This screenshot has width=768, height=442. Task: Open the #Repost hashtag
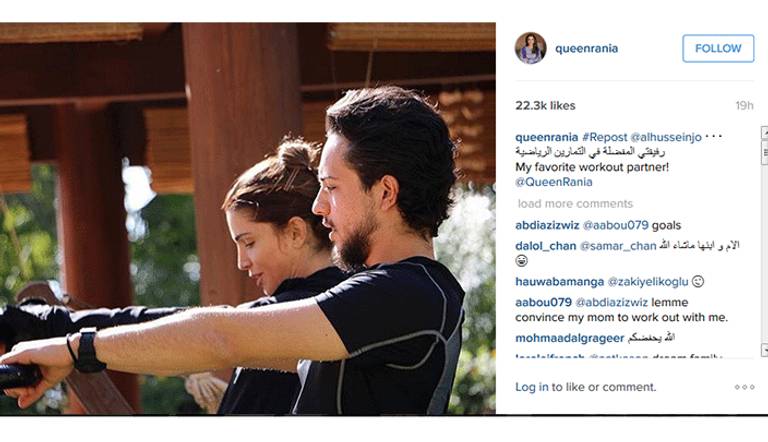click(x=604, y=137)
